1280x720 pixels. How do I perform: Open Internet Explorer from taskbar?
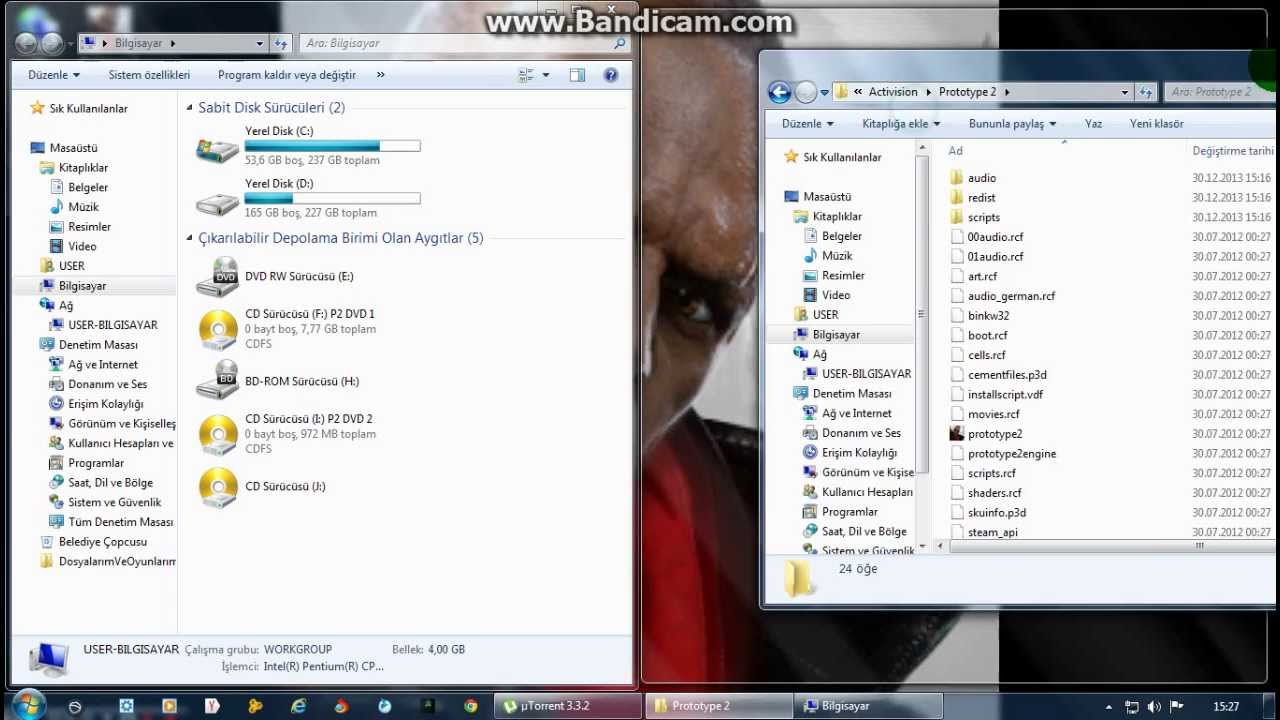pos(298,706)
